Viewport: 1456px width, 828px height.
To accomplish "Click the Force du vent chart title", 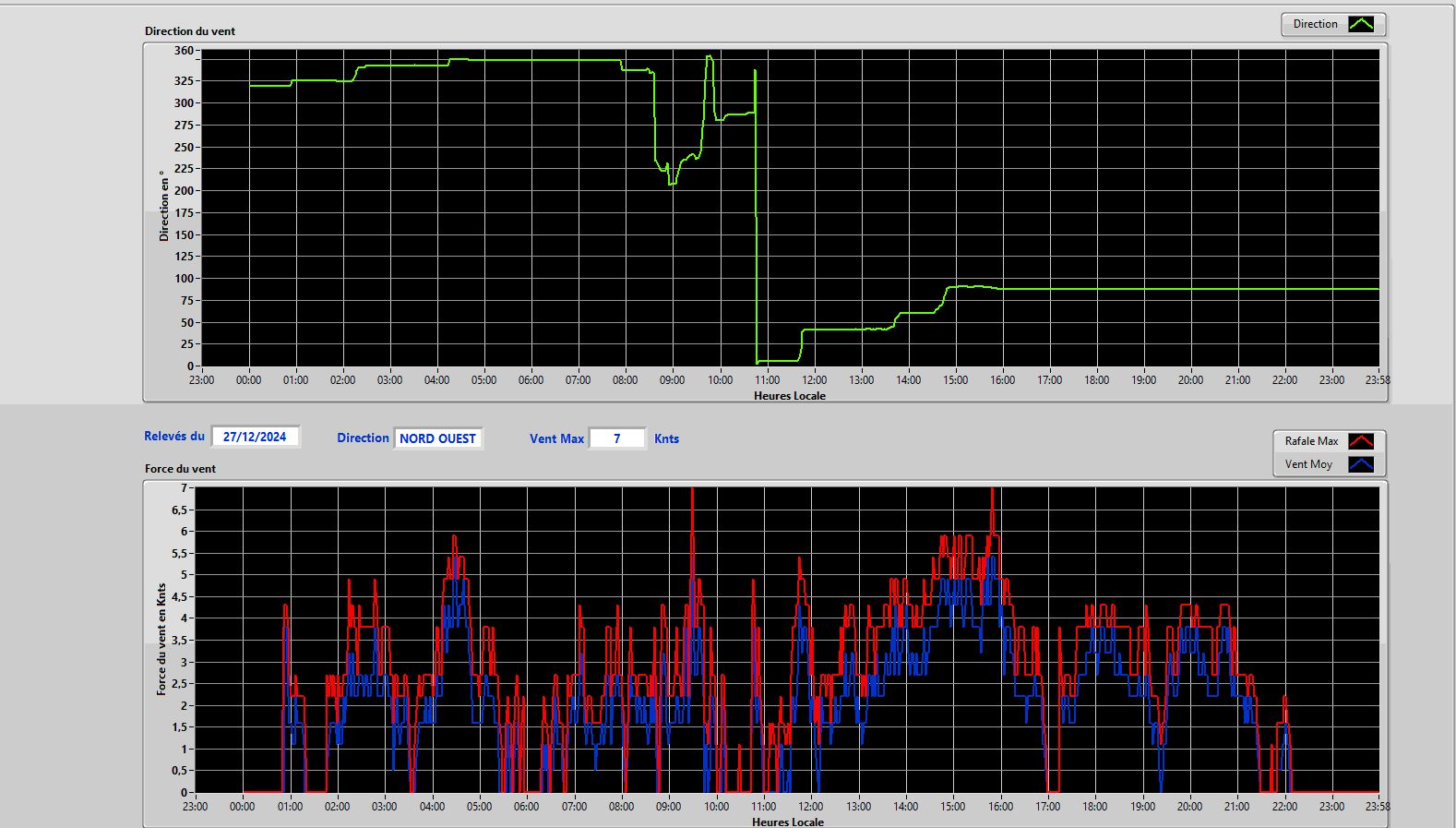I will tap(180, 469).
